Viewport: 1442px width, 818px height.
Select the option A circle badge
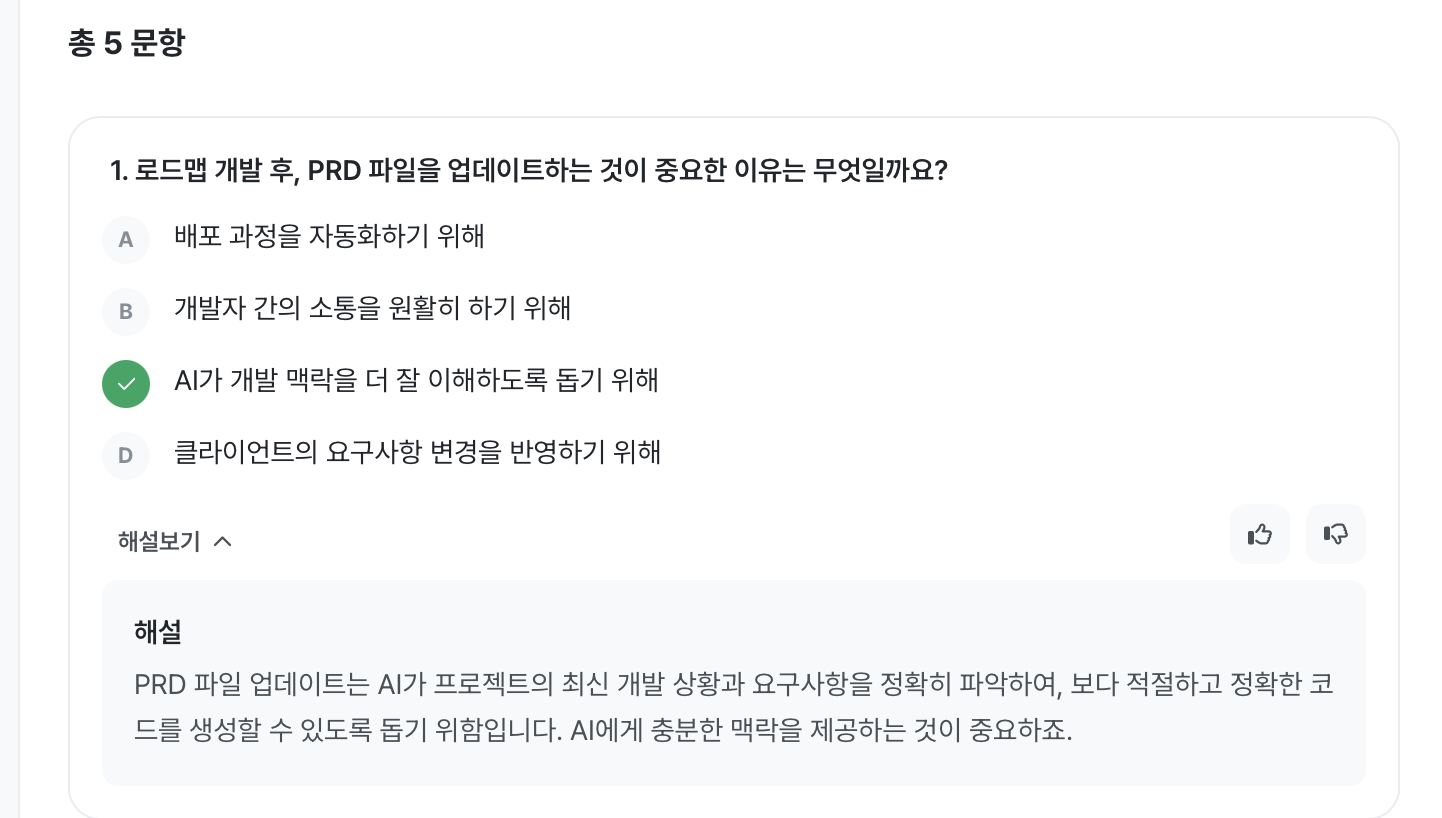pyautogui.click(x=126, y=239)
